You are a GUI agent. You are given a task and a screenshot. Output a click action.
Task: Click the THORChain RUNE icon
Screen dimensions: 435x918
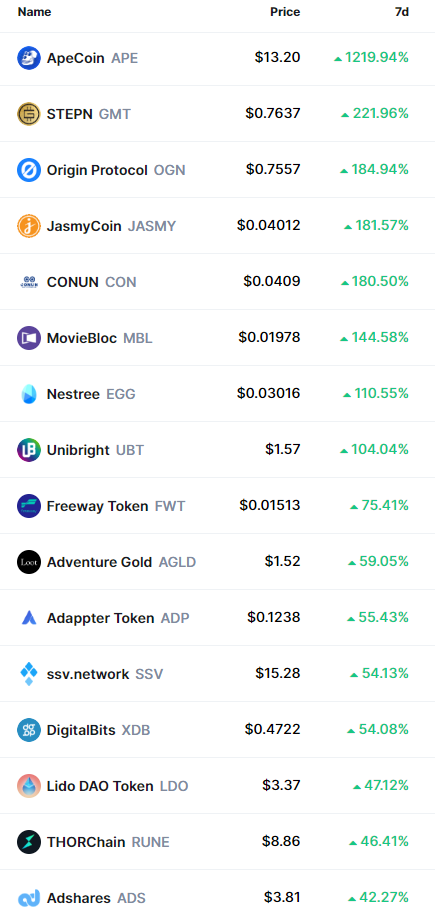point(29,842)
